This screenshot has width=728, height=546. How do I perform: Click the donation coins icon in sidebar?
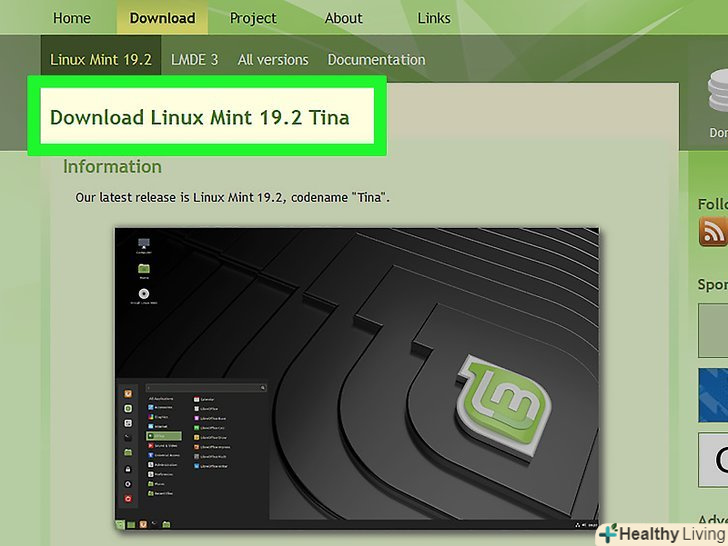pos(718,92)
